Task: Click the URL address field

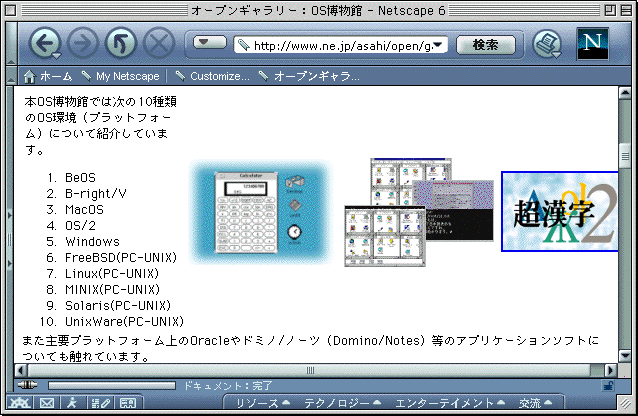Action: point(341,45)
